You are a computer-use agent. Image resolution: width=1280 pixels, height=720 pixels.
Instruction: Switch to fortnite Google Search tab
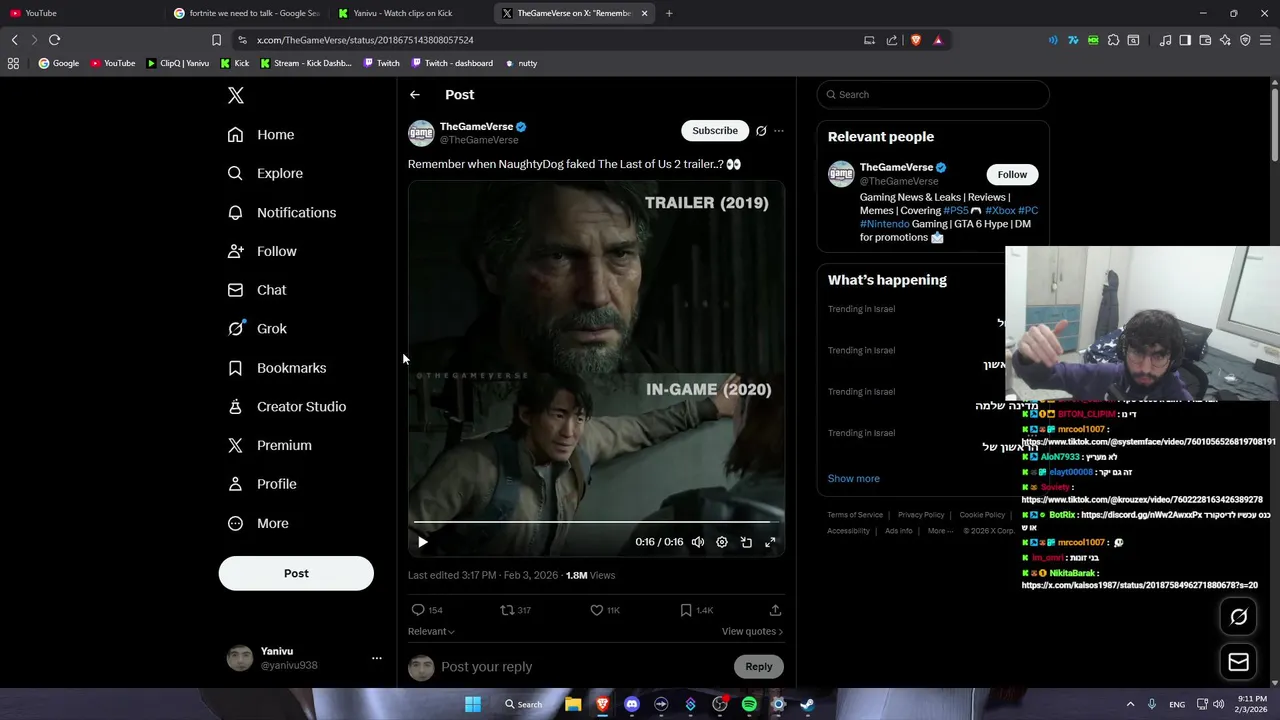(247, 13)
